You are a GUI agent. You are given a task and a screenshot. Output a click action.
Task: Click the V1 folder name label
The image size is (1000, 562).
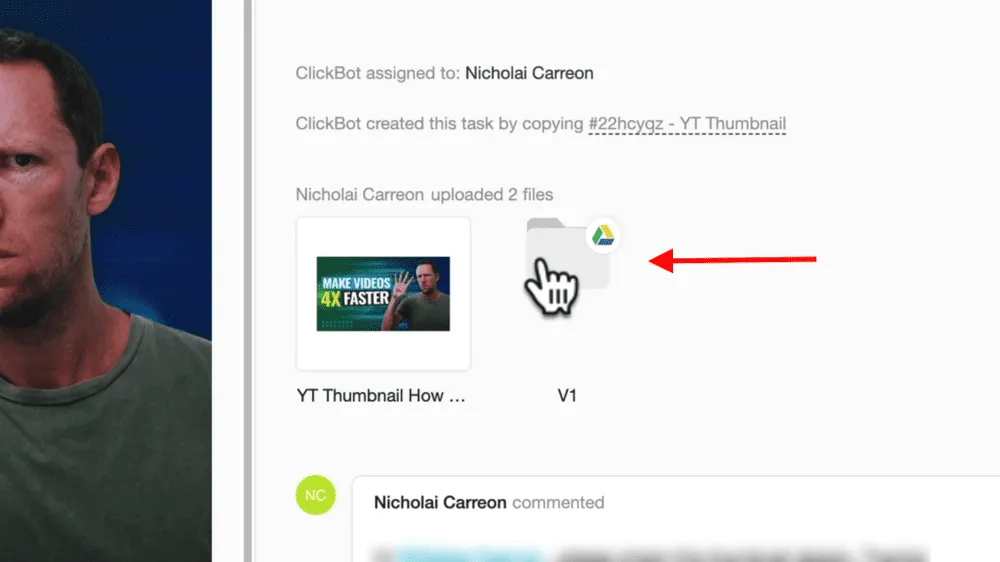pos(567,396)
